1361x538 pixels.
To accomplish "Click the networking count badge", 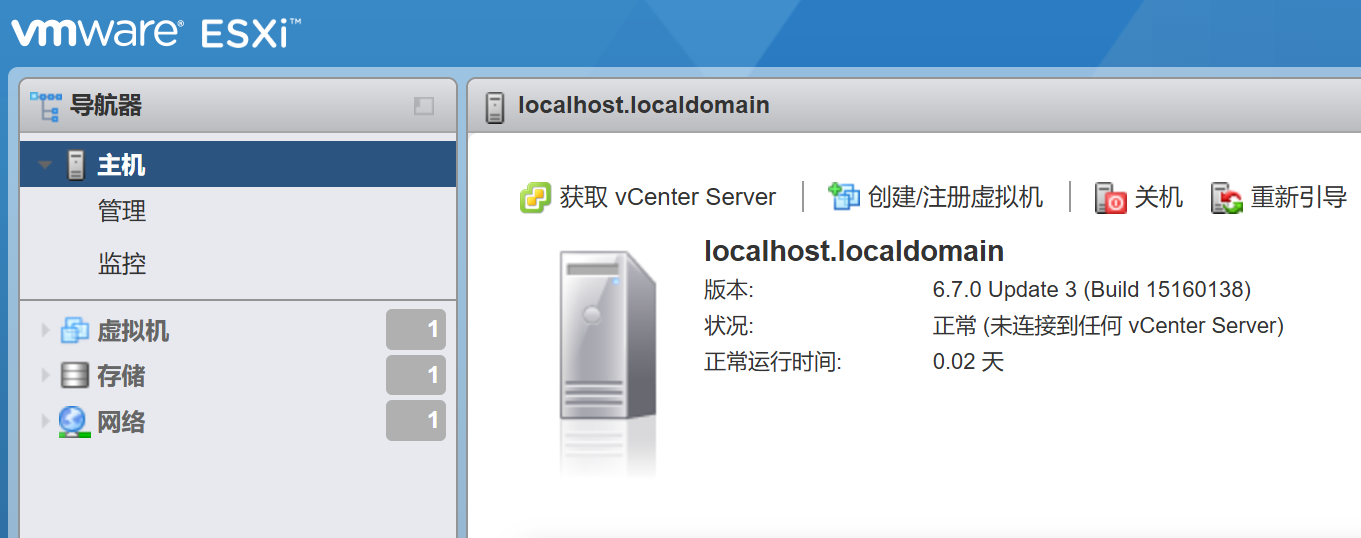I will point(416,421).
